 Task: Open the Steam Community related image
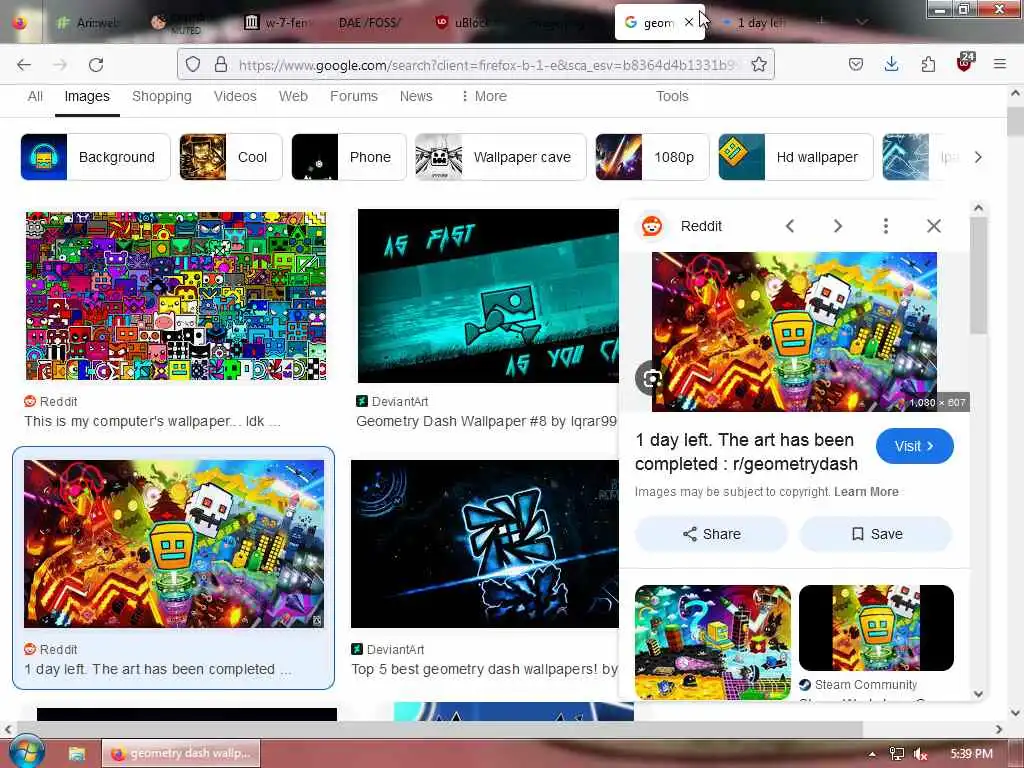(x=876, y=628)
